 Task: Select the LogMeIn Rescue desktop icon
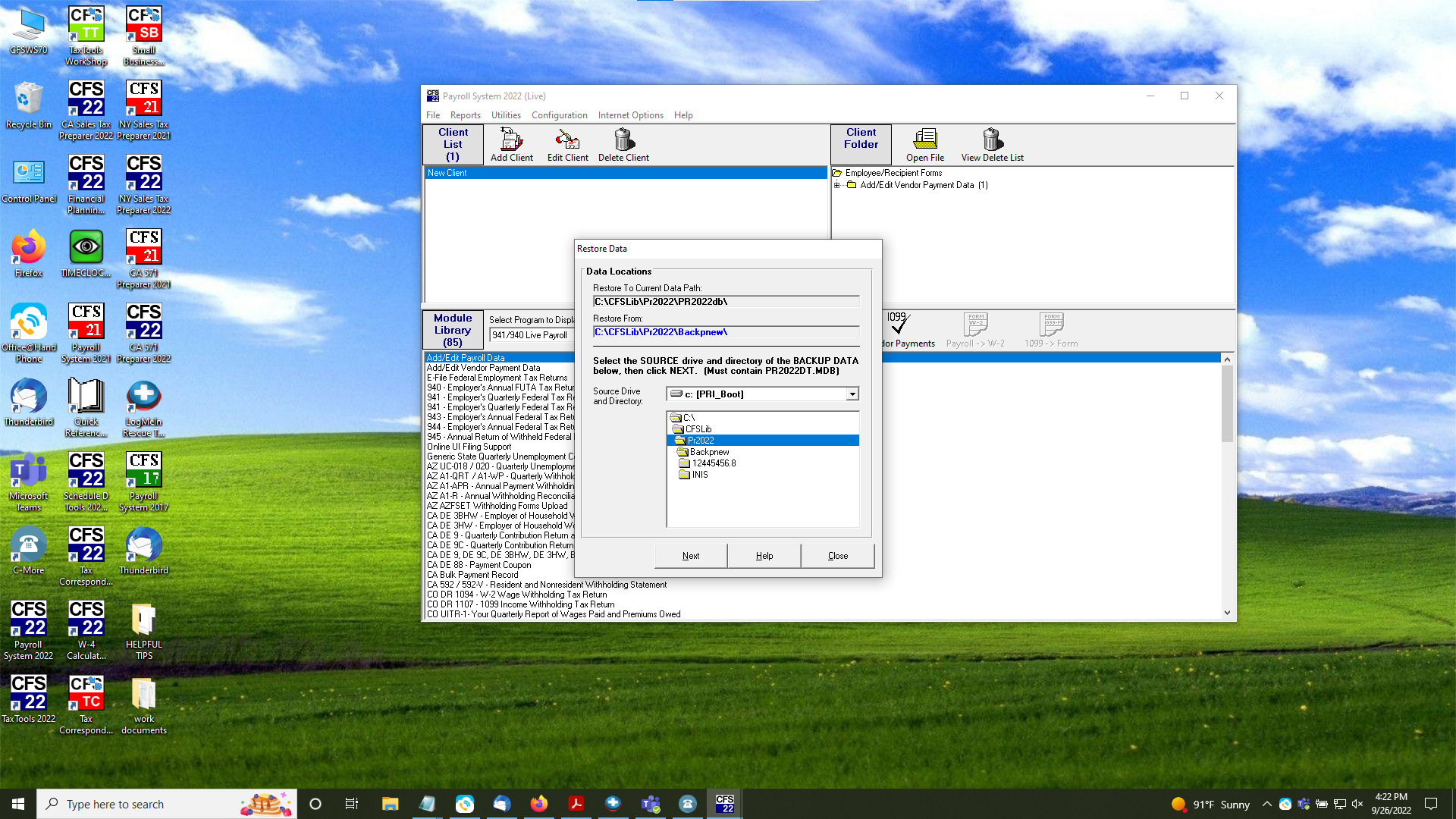(x=144, y=407)
